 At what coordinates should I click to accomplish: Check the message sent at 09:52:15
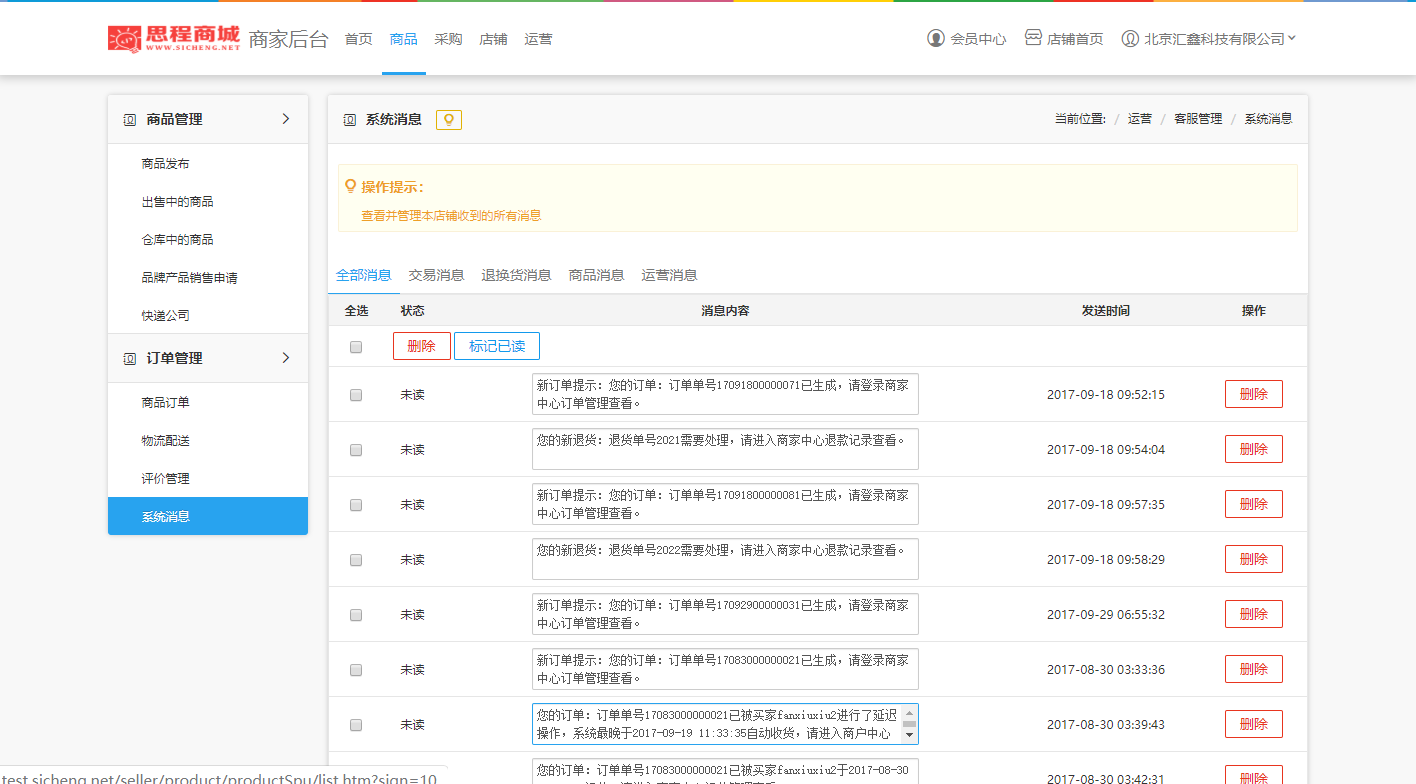[x=356, y=395]
